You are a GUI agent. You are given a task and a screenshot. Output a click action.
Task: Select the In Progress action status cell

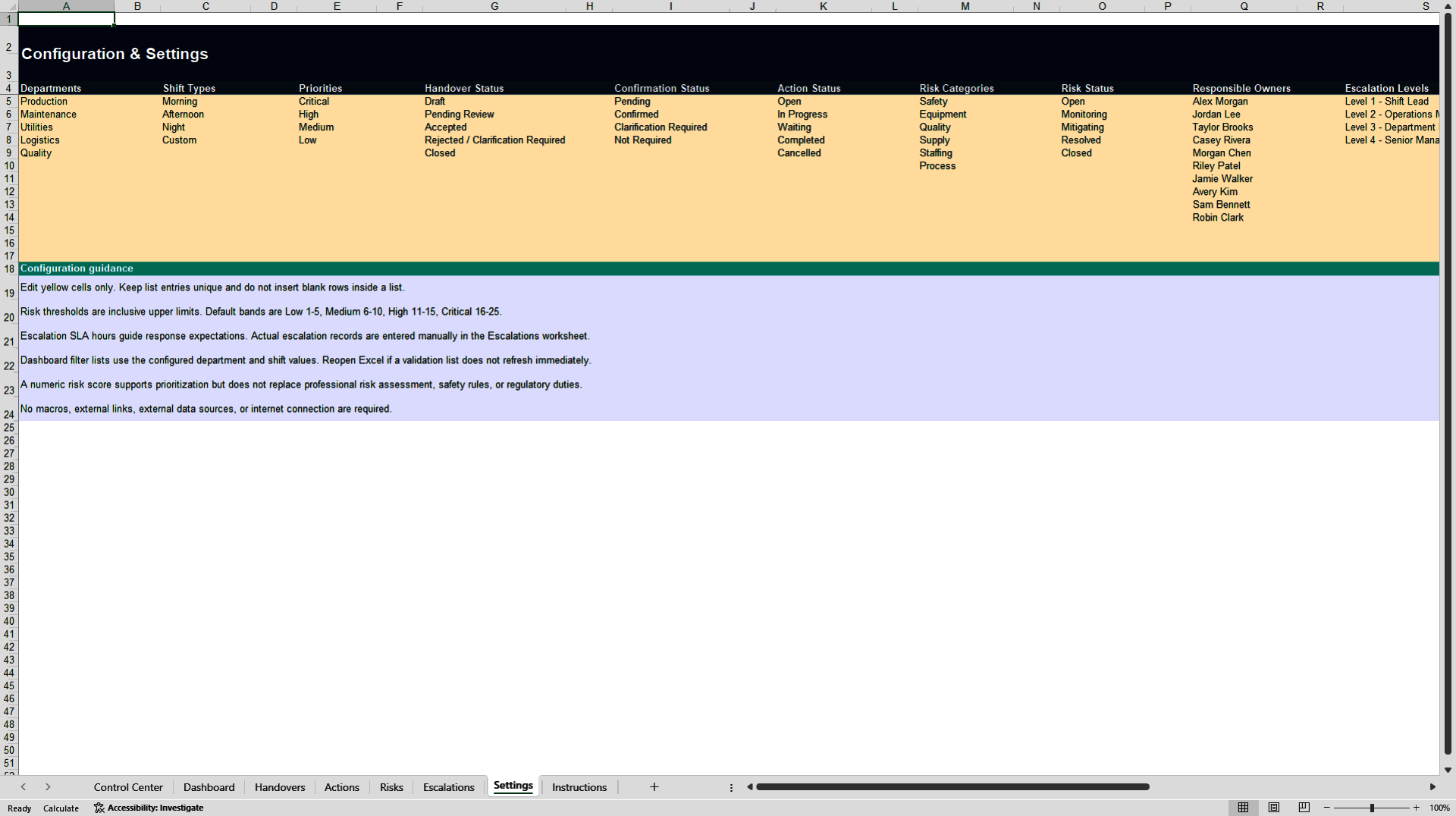coord(823,114)
